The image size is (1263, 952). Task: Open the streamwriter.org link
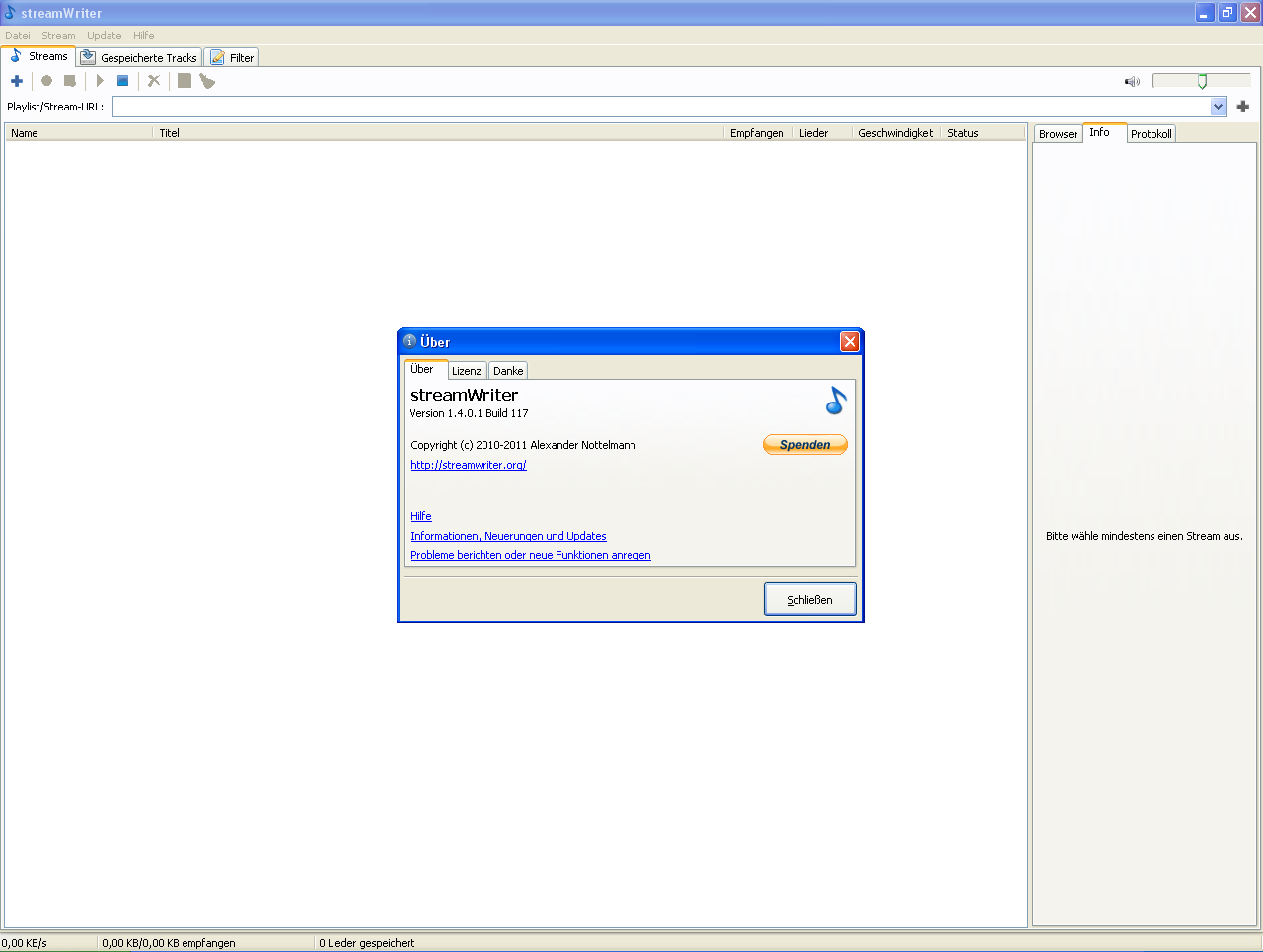469,465
